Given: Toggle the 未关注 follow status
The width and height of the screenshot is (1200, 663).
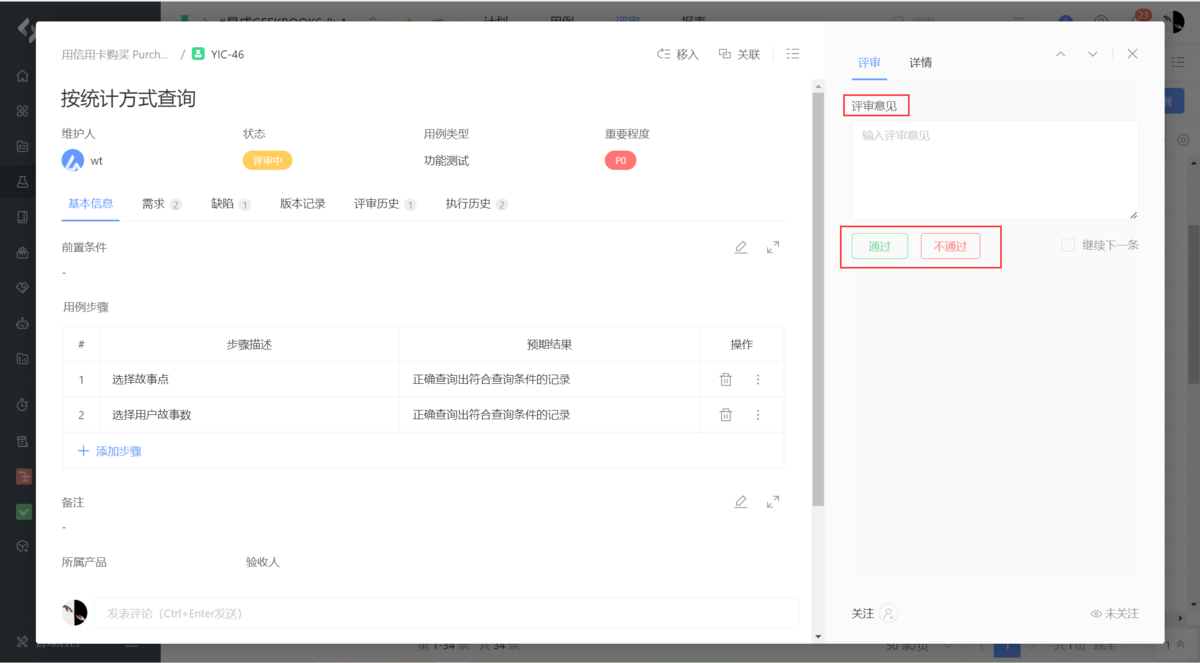Looking at the screenshot, I should [x=1114, y=613].
